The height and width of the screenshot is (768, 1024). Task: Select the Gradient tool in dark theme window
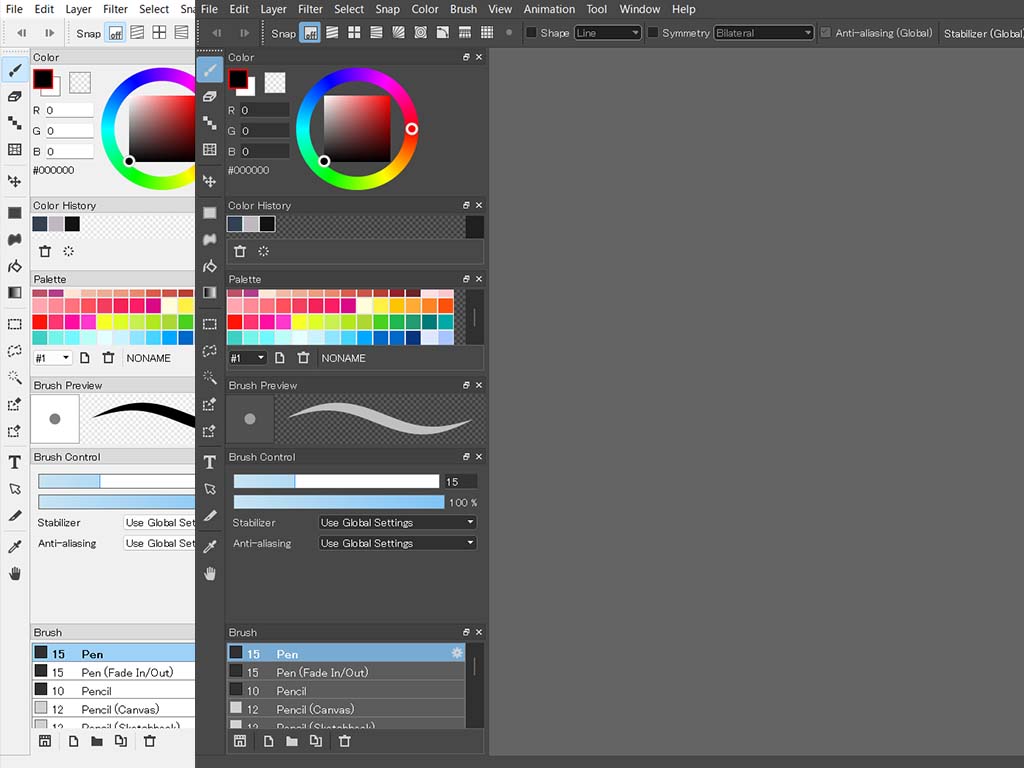(210, 293)
